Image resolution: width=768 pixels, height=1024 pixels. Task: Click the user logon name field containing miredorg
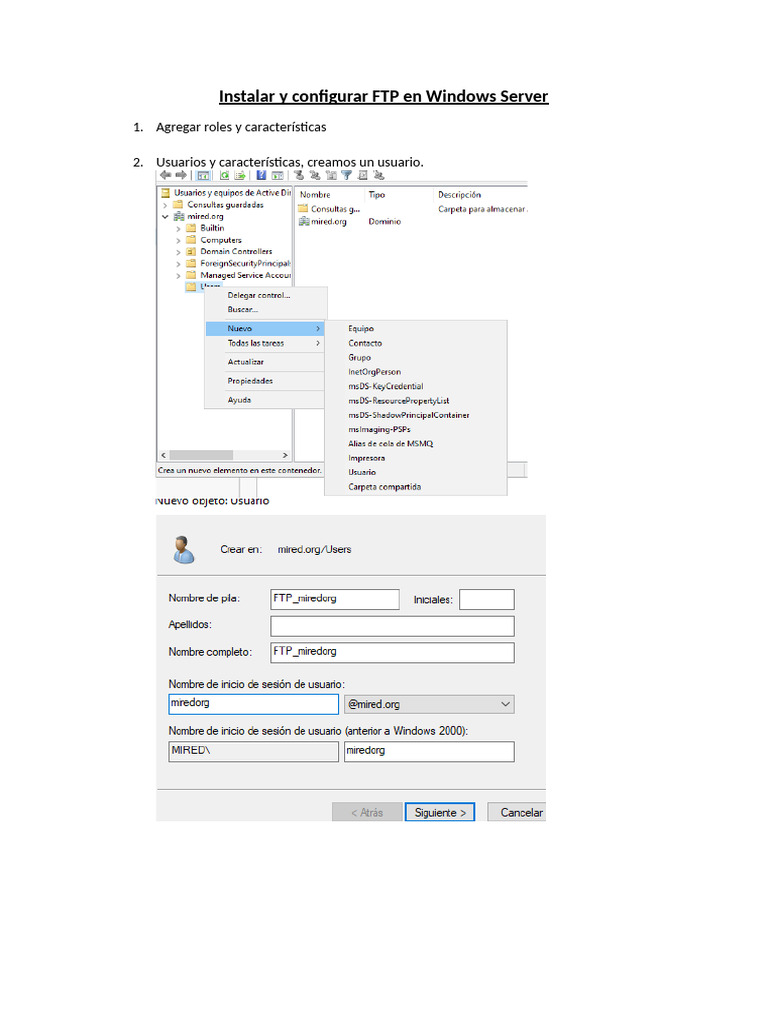pos(253,704)
